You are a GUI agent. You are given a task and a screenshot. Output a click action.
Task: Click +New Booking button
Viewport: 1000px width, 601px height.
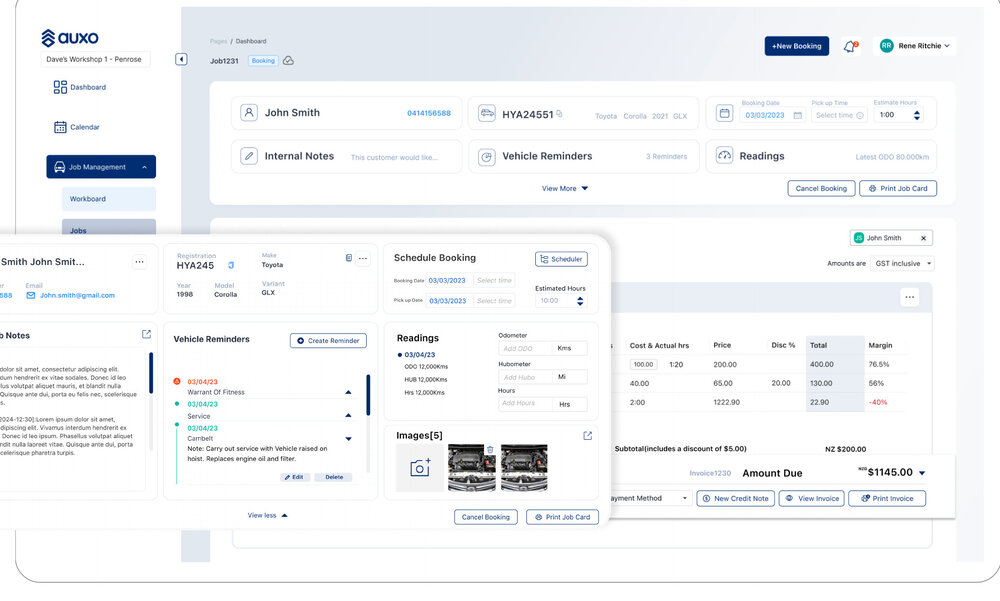797,46
